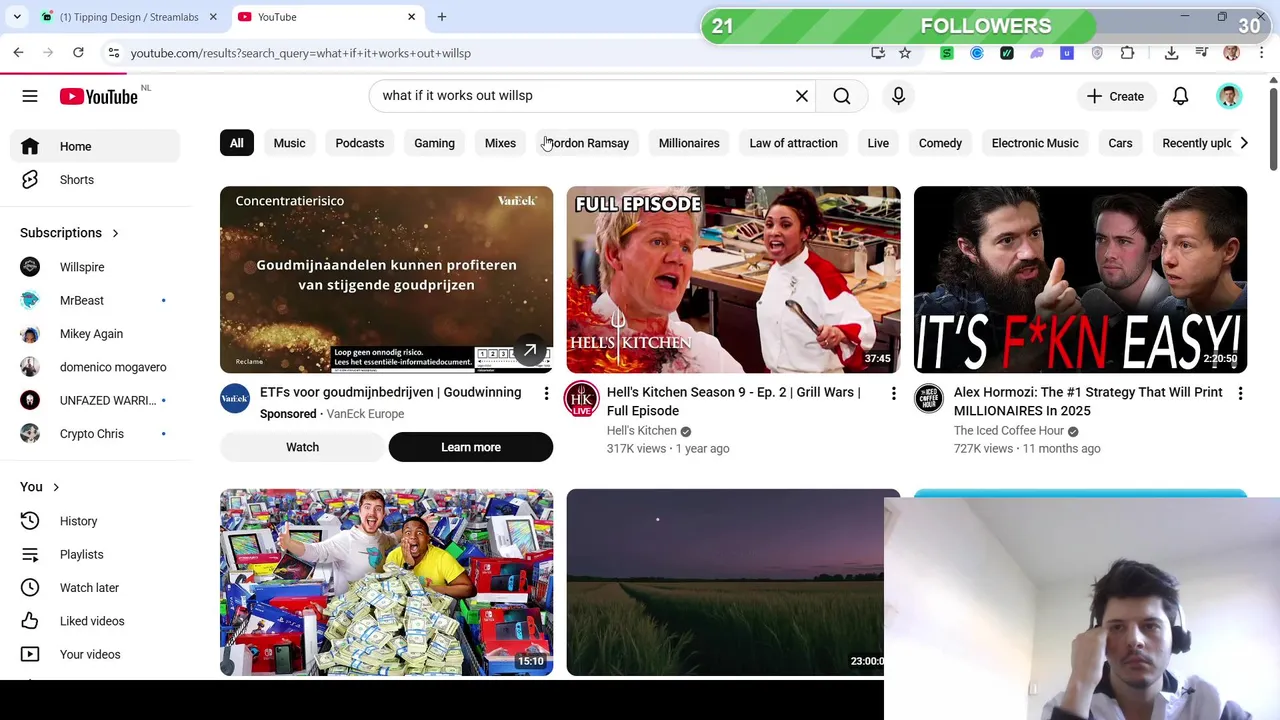The height and width of the screenshot is (720, 1280).
Task: Clear the search query with the X
Action: click(x=802, y=96)
